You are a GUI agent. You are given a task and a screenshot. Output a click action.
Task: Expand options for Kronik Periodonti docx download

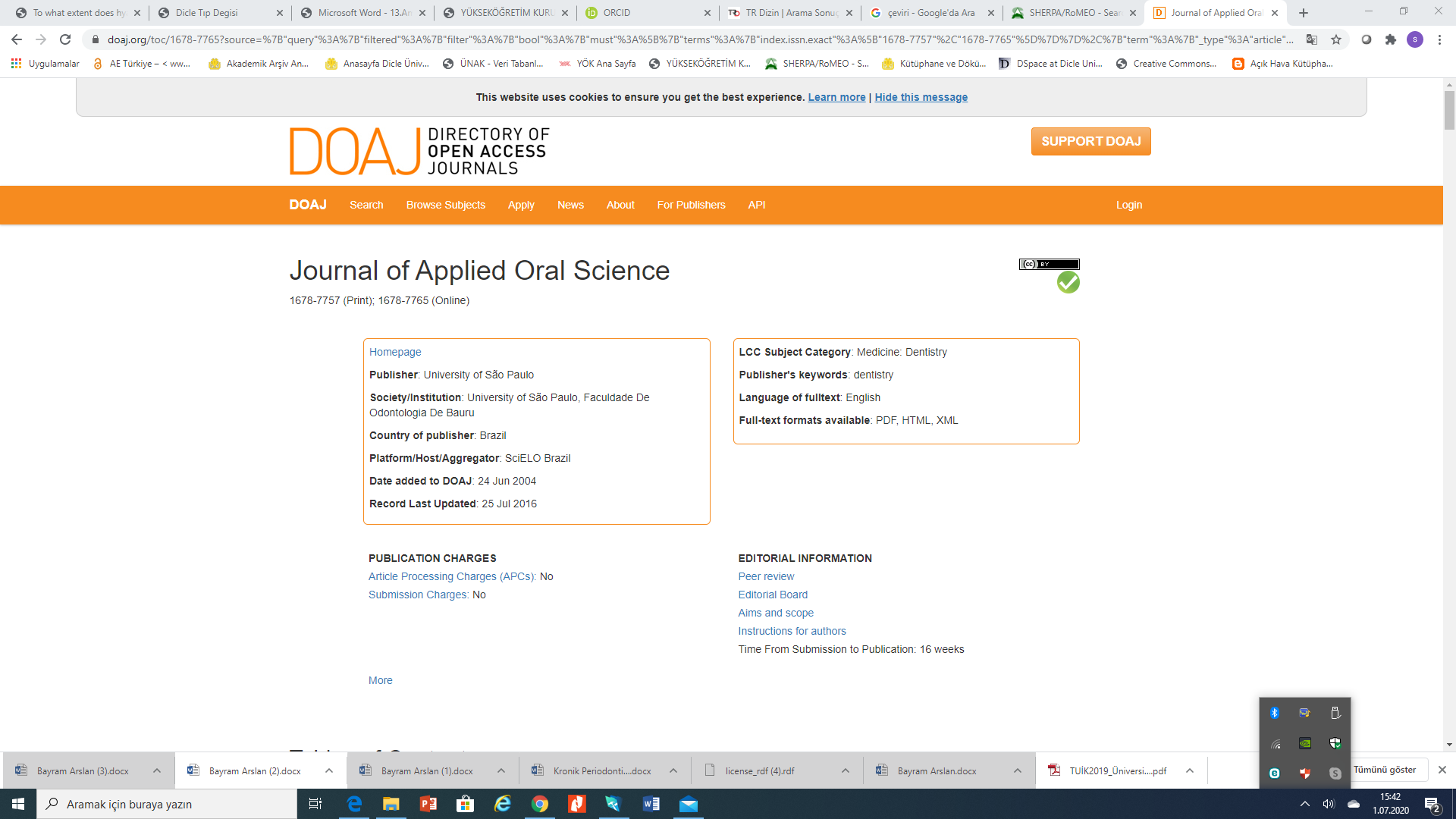(x=673, y=770)
